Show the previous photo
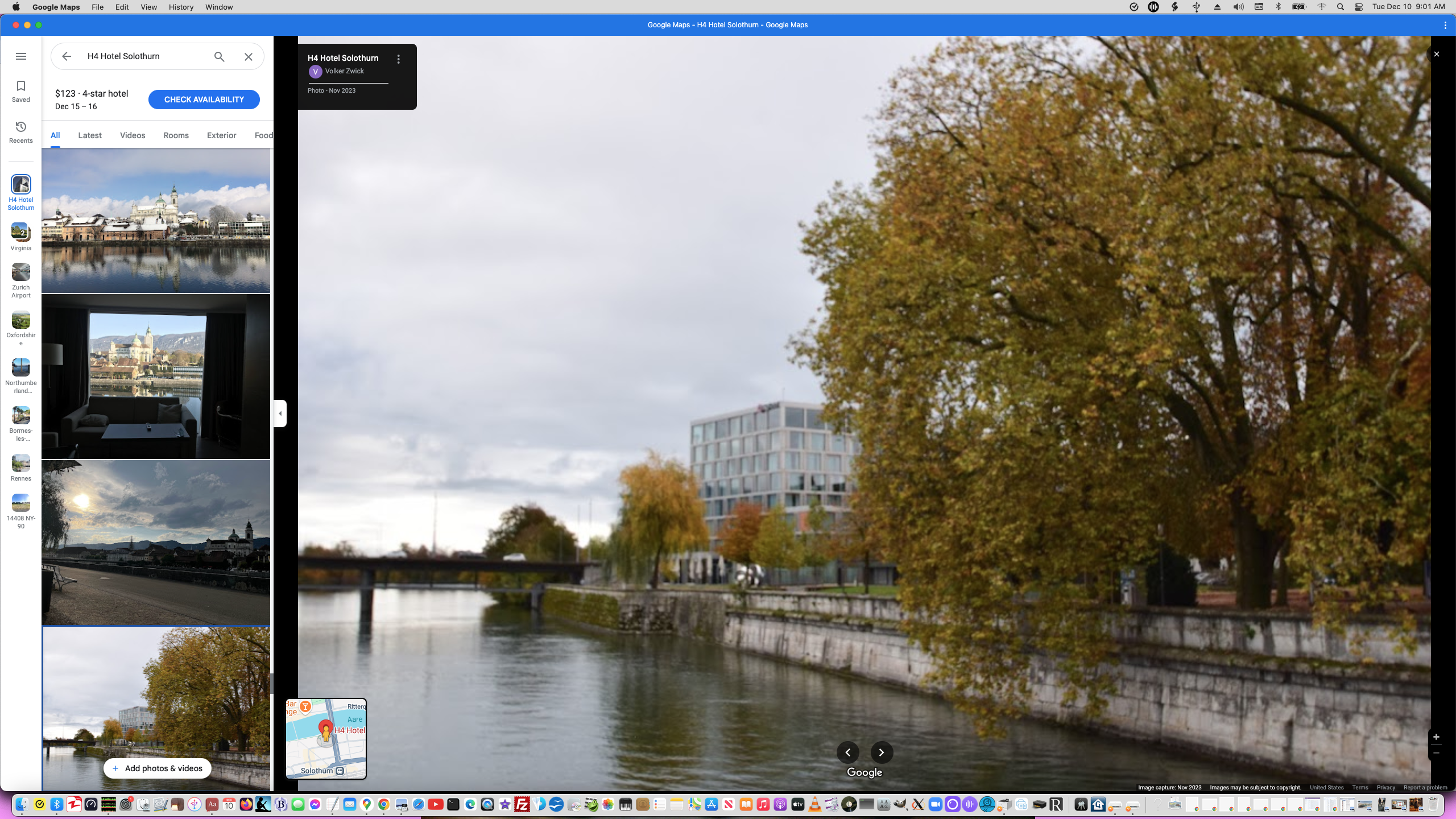The height and width of the screenshot is (819, 1456). tap(848, 752)
